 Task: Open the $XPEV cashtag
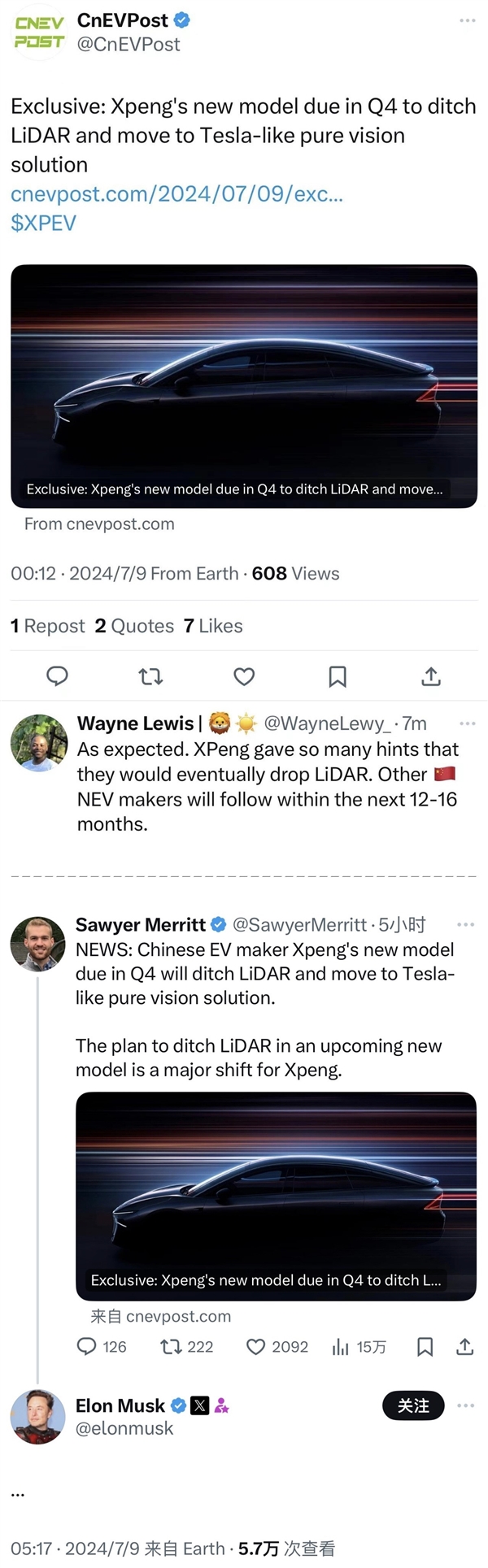point(43,224)
